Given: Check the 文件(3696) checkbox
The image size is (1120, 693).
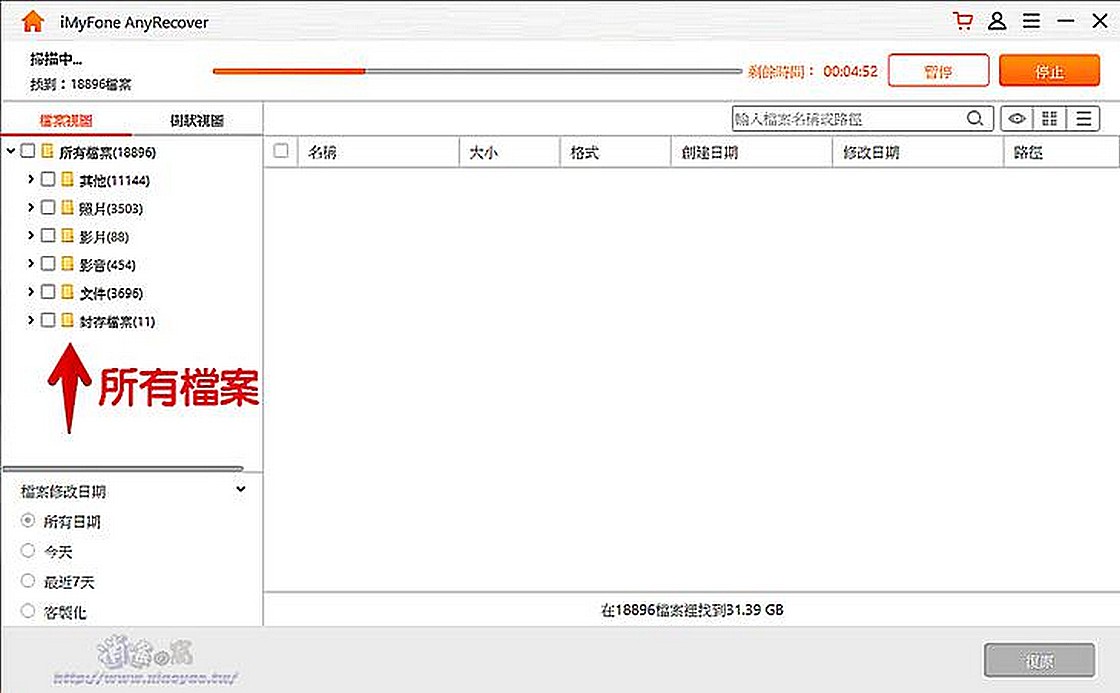Looking at the screenshot, I should pyautogui.click(x=48, y=291).
